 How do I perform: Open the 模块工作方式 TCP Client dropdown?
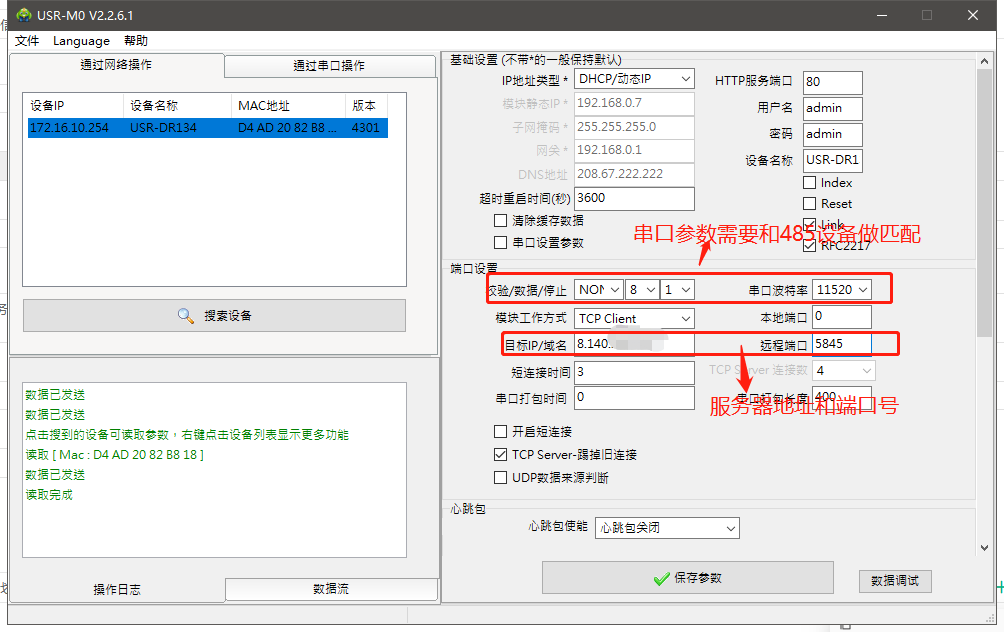pos(634,318)
